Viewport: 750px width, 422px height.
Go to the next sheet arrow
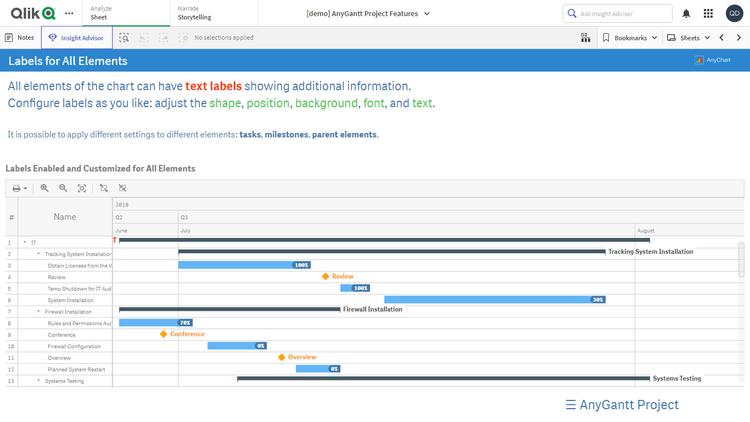click(738, 37)
